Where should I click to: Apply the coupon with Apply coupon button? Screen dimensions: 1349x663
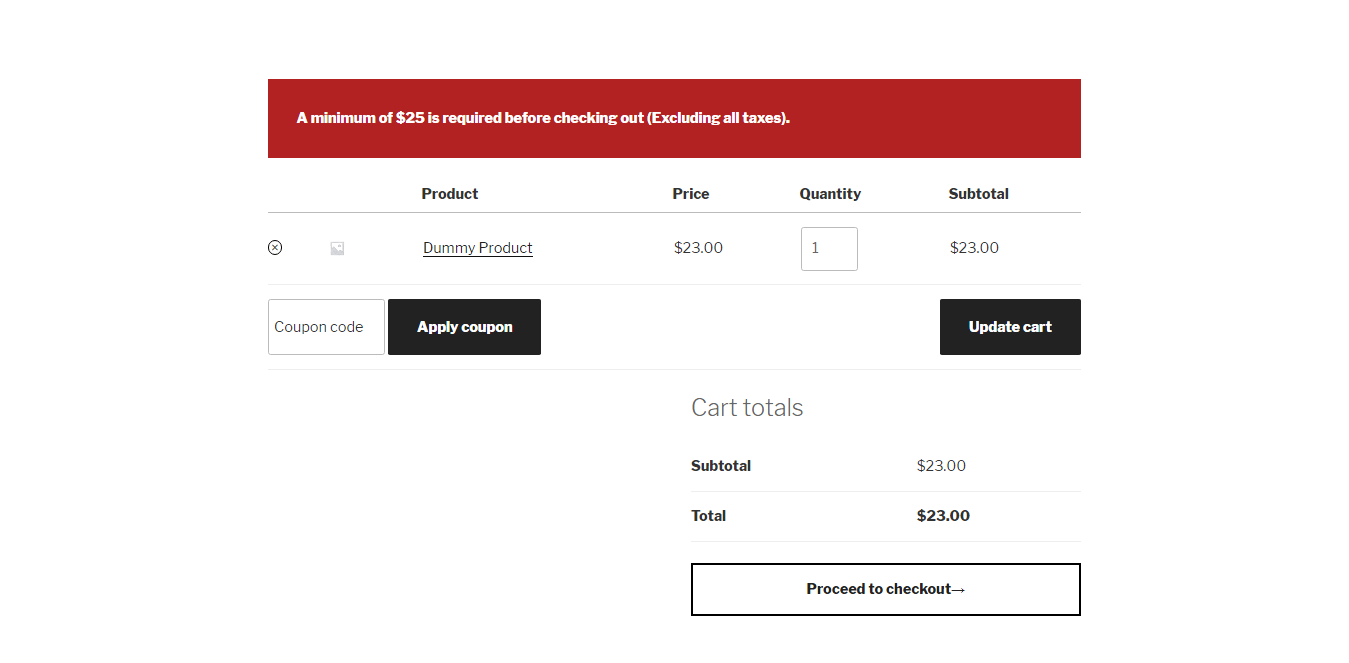coord(464,327)
